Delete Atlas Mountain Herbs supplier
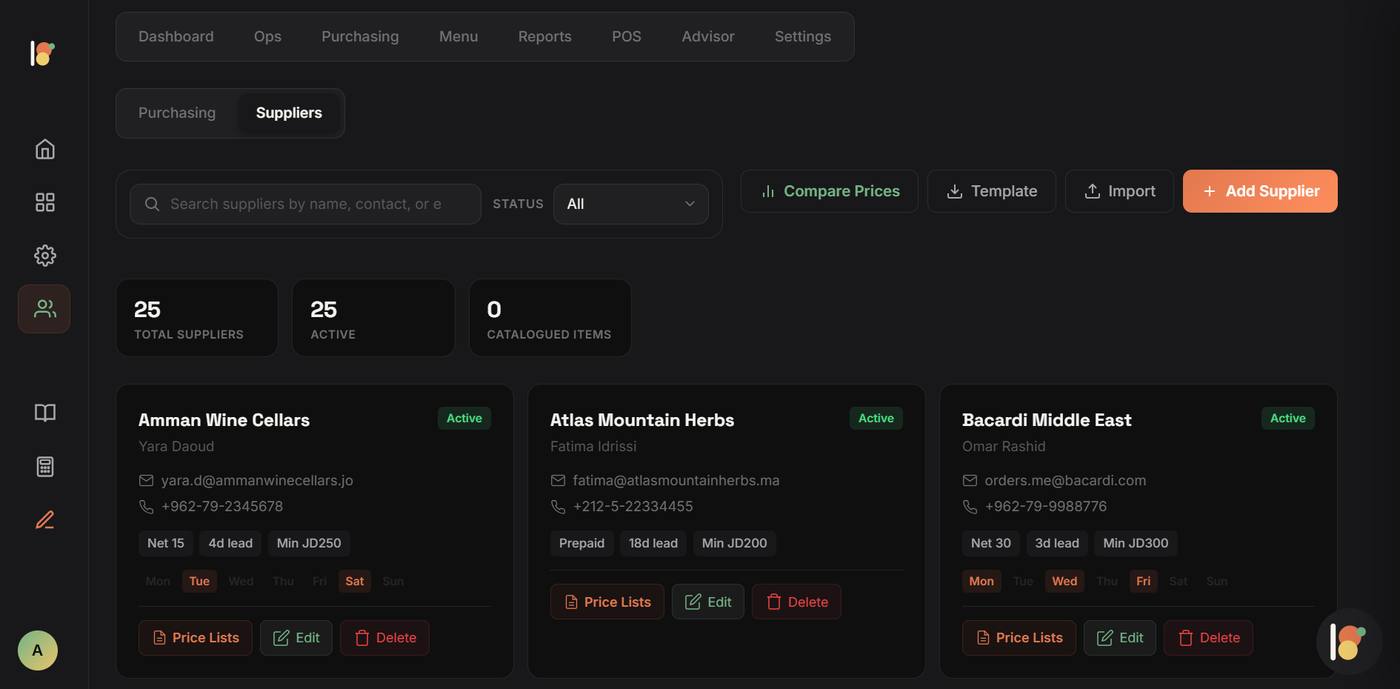This screenshot has height=689, width=1400. tap(797, 602)
